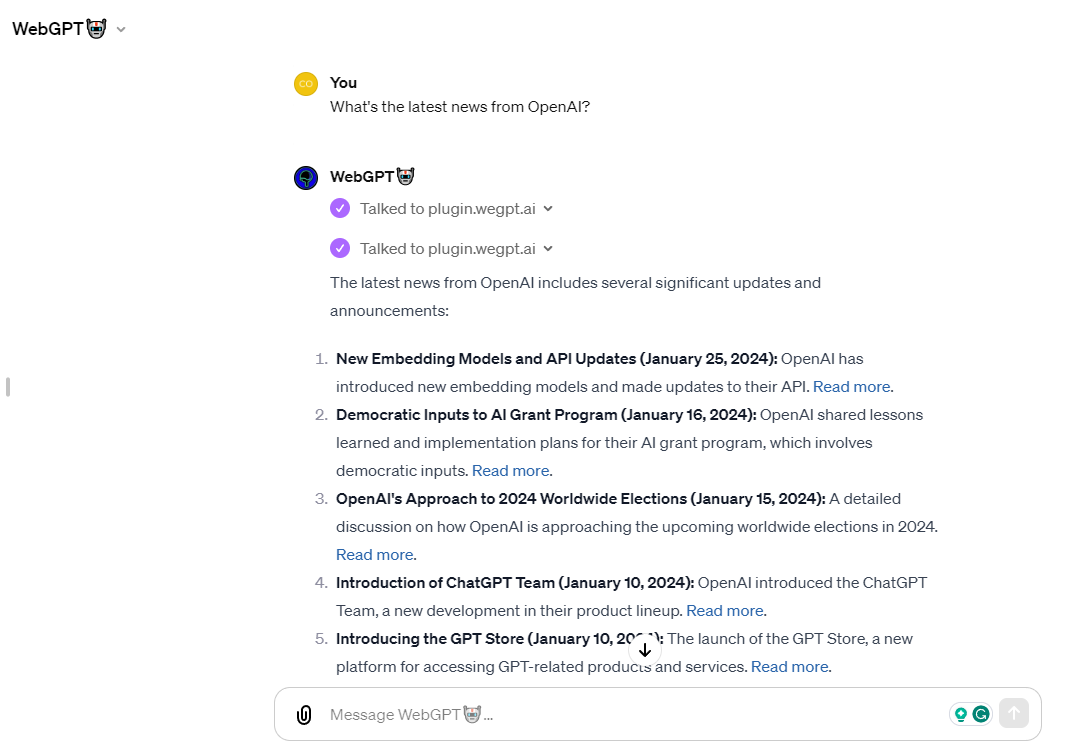1075x750 pixels.
Task: Click the send message arrow icon
Action: click(1014, 713)
